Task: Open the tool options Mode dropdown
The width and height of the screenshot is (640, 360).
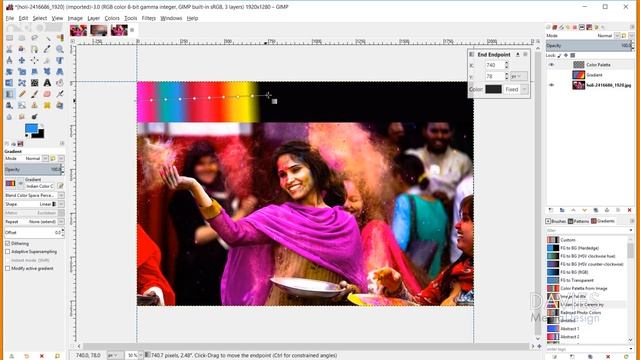Action: point(45,158)
